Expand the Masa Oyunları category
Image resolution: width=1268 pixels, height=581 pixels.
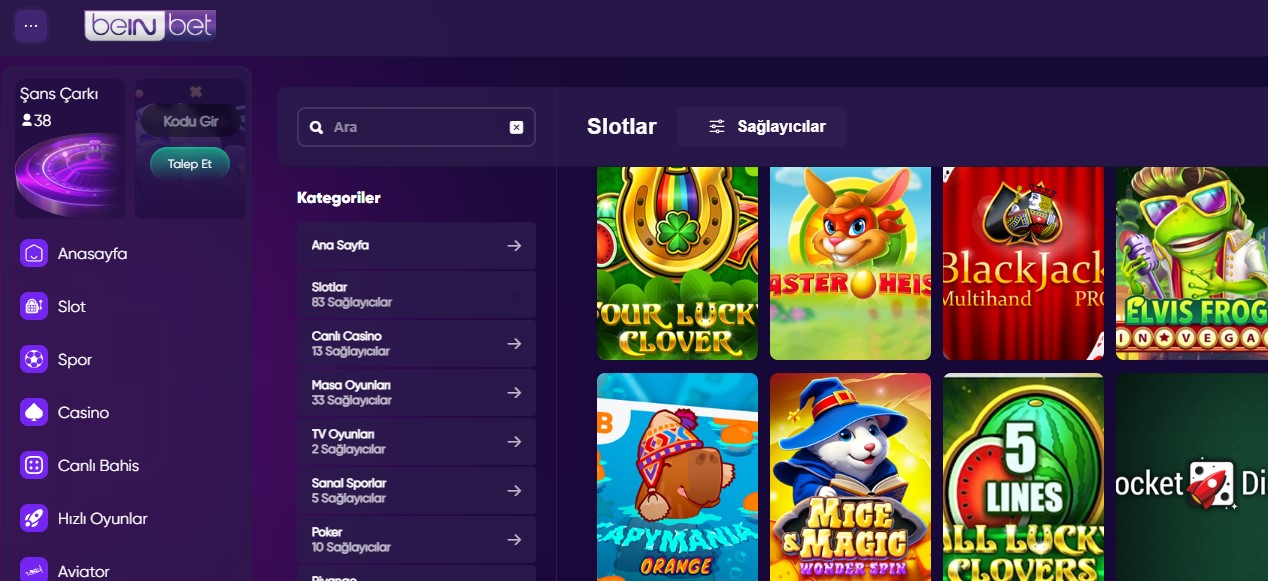[x=416, y=392]
